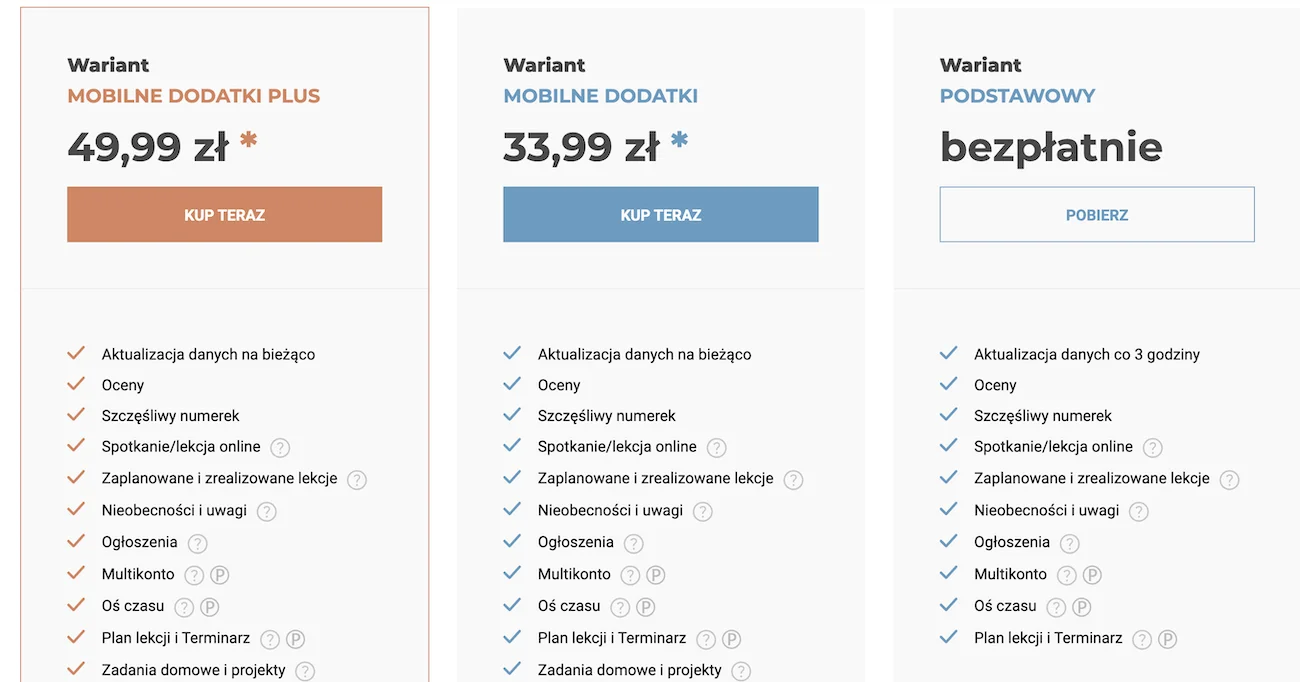Click help icon beside Multikonto in Plus plan
Image resolution: width=1300 pixels, height=682 pixels.
194,575
